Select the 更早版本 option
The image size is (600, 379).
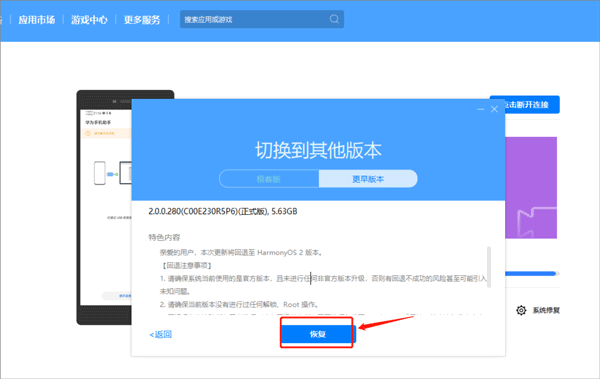click(368, 179)
